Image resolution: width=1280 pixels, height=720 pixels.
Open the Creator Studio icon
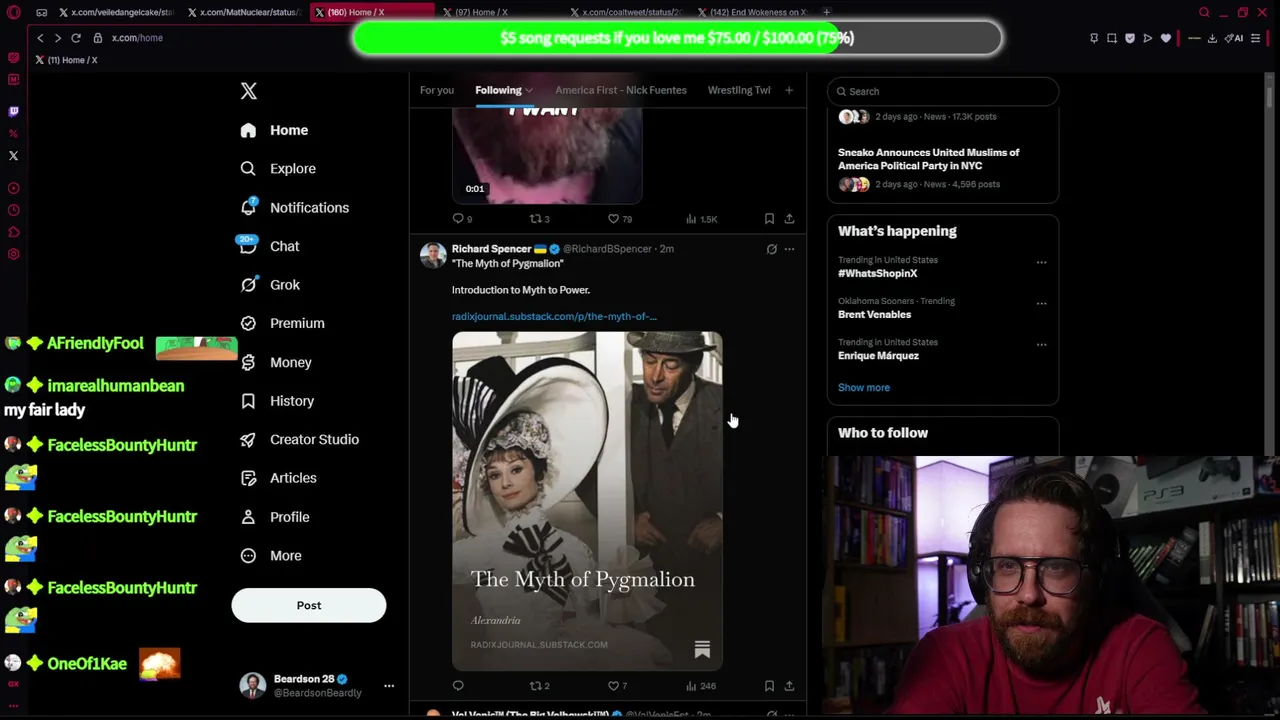pyautogui.click(x=248, y=439)
